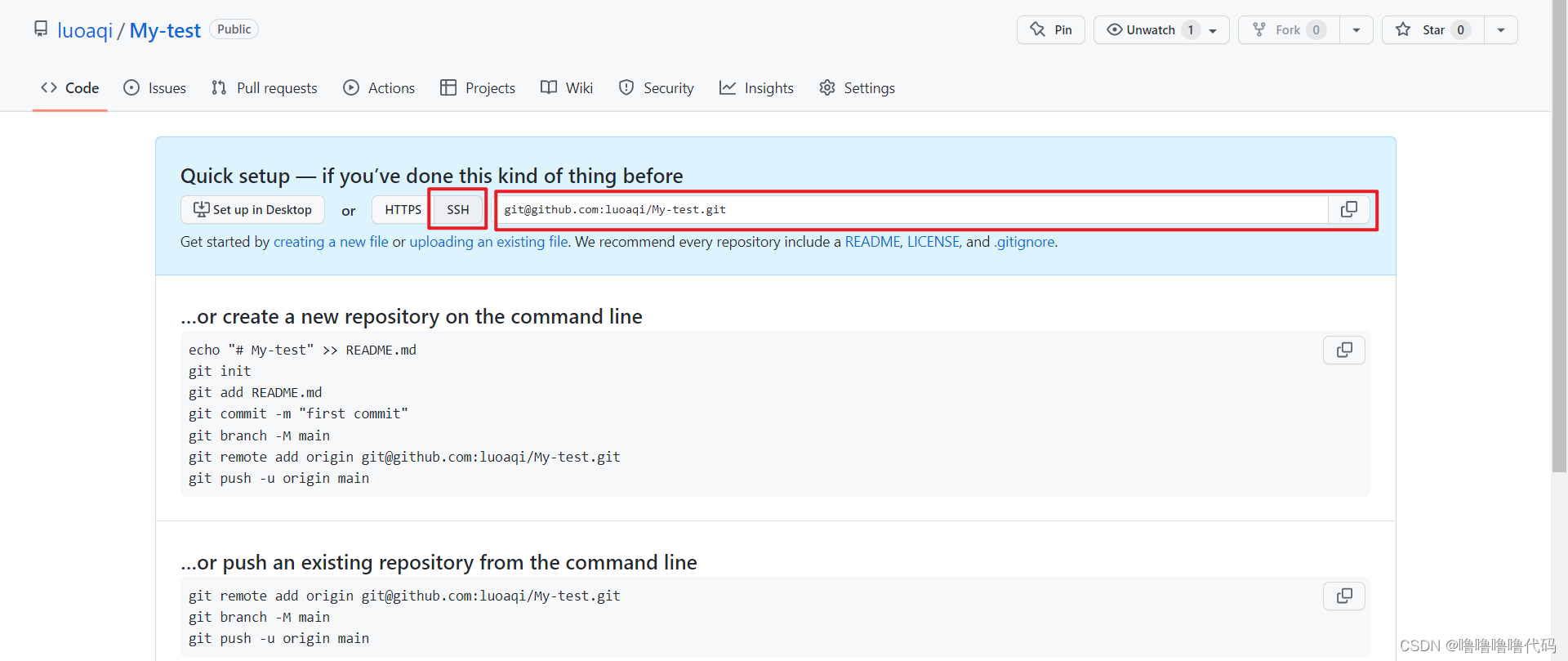Viewport: 1568px width, 661px height.
Task: Click the star count badge 0
Action: tap(1461, 30)
